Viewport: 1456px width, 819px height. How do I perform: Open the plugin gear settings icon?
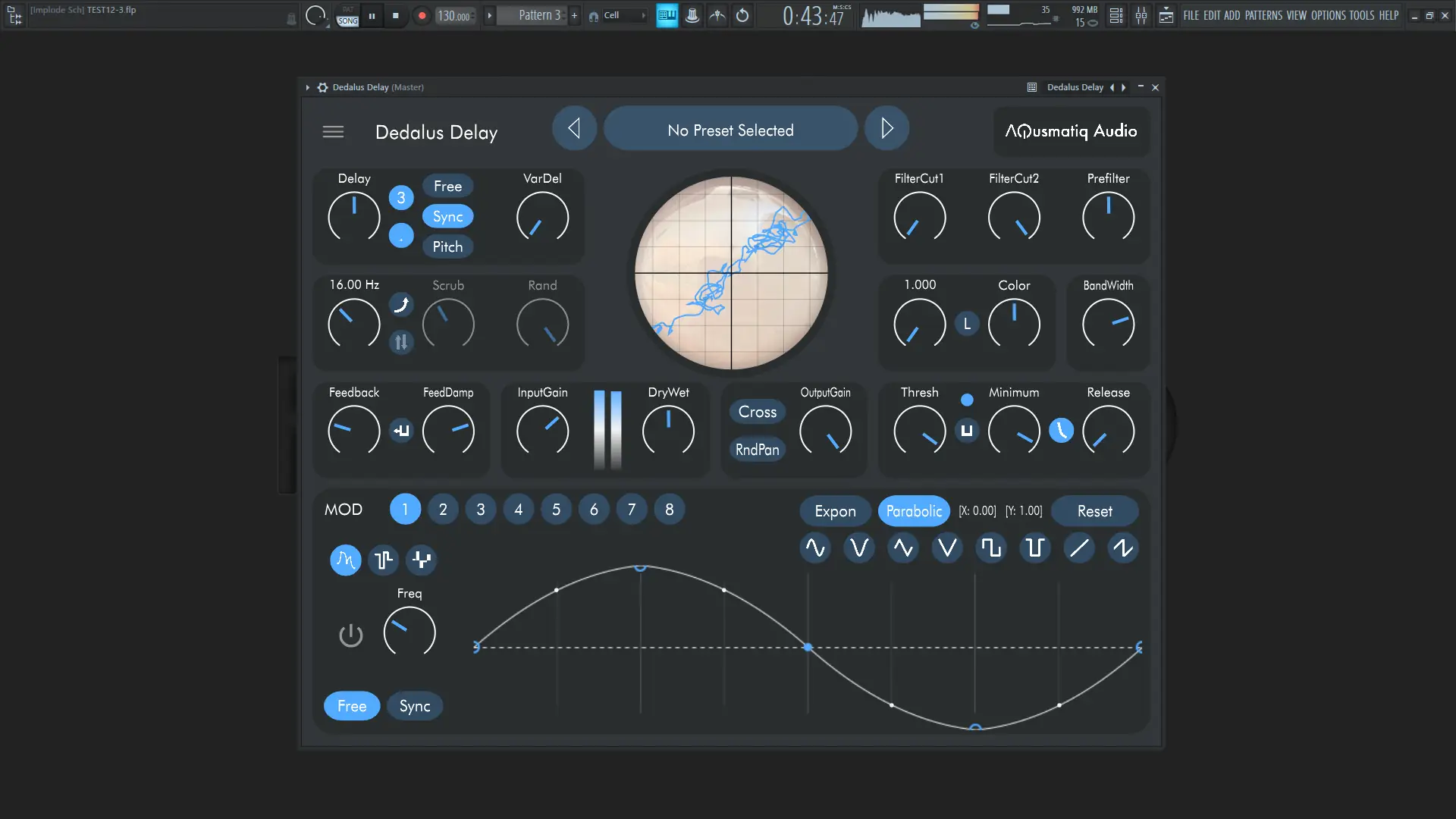coord(323,87)
